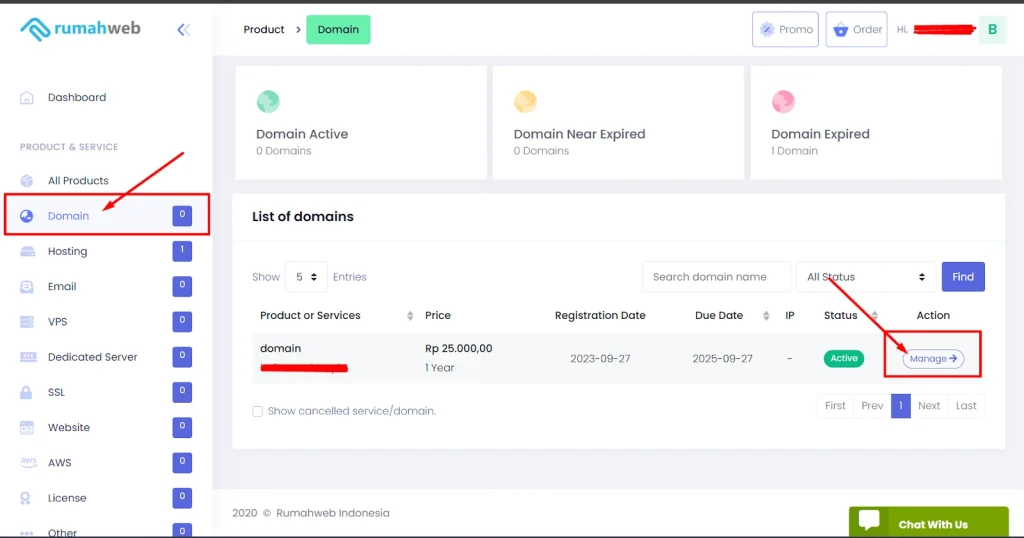Click the License badge icon
1024x538 pixels.
[x=25, y=498]
